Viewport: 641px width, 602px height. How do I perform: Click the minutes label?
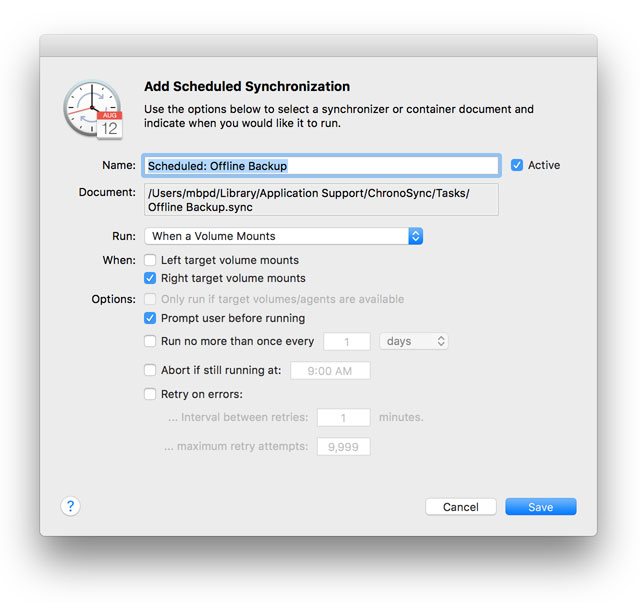(x=401, y=417)
